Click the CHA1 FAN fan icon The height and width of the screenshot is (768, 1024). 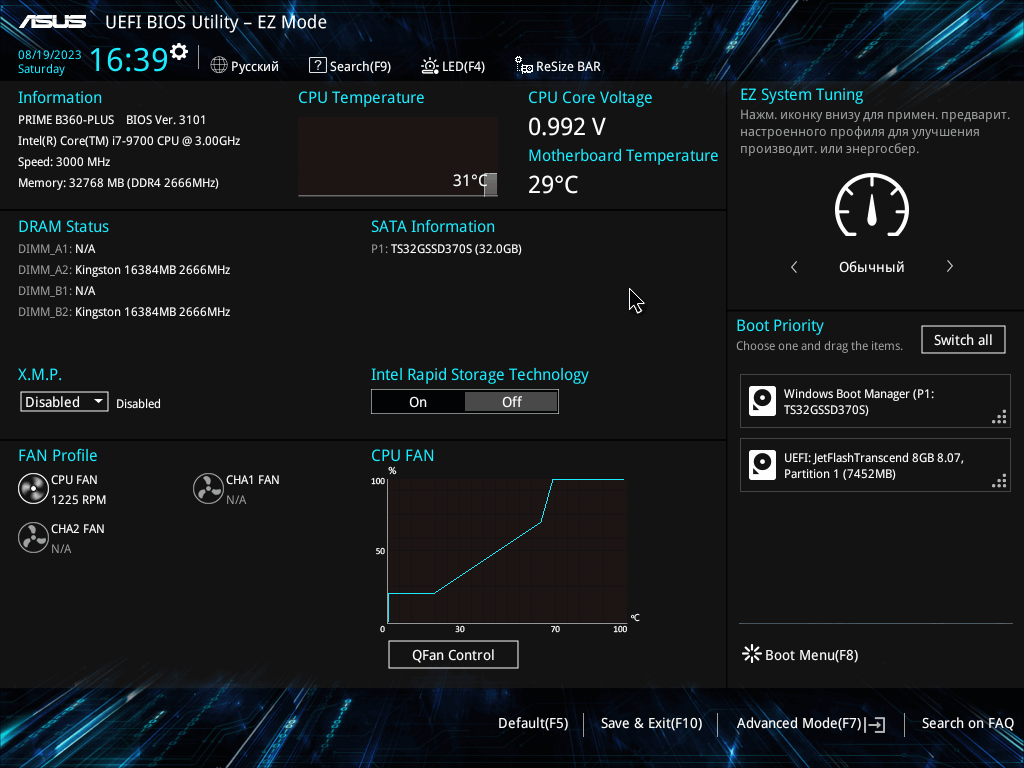pyautogui.click(x=208, y=488)
